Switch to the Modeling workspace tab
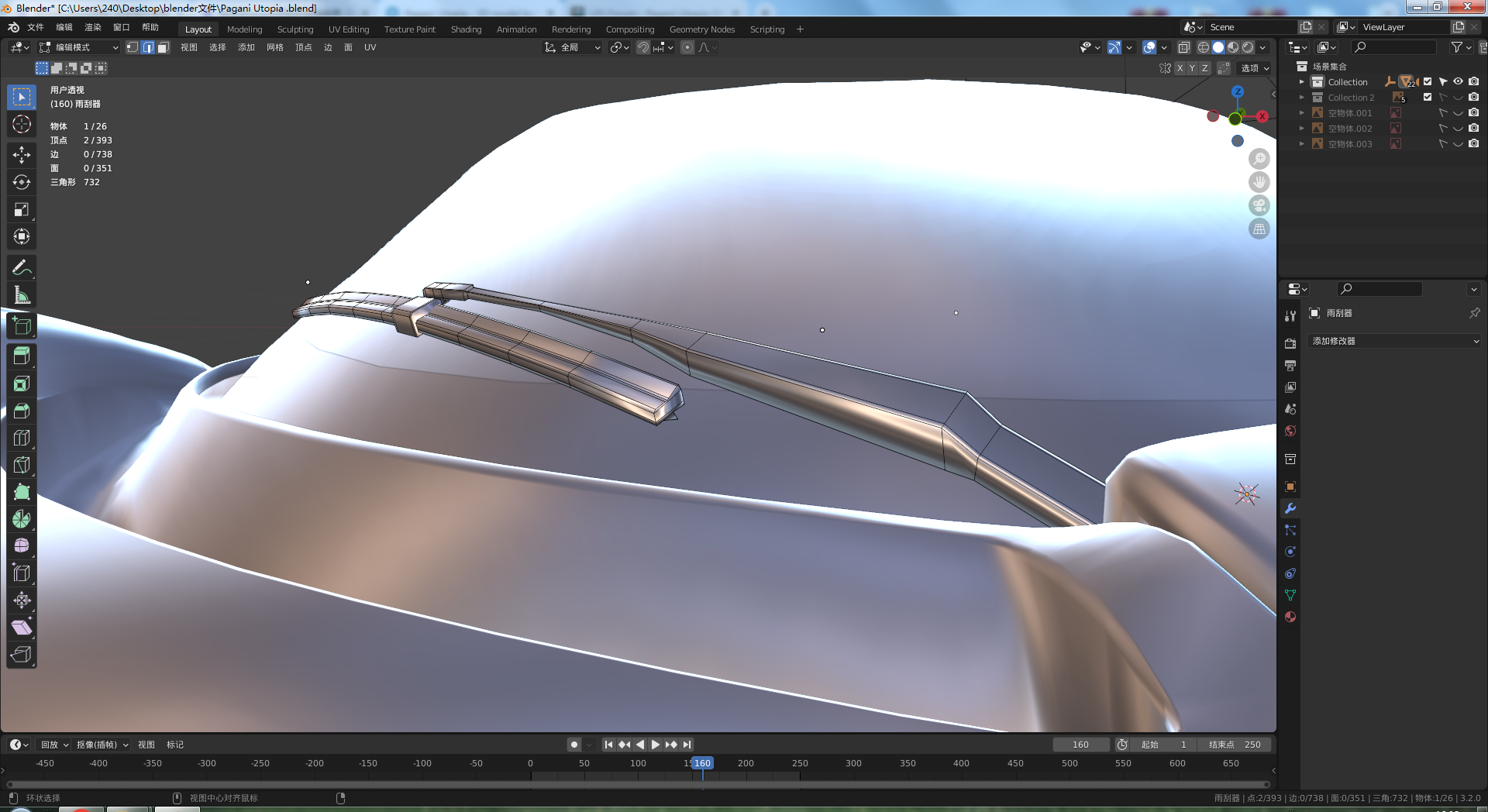Image resolution: width=1488 pixels, height=812 pixels. [245, 29]
